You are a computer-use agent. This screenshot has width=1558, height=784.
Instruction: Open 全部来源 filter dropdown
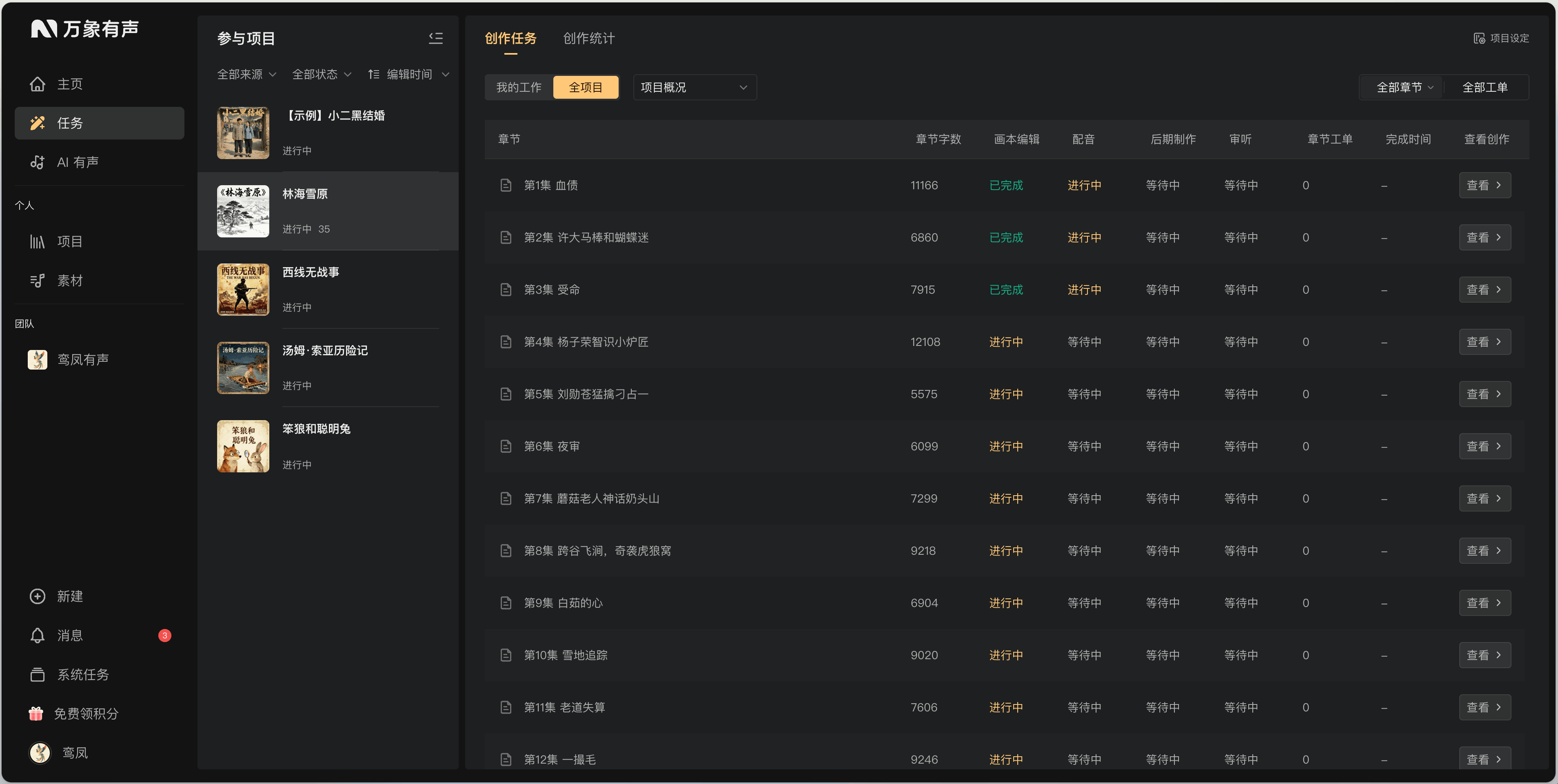[x=247, y=74]
